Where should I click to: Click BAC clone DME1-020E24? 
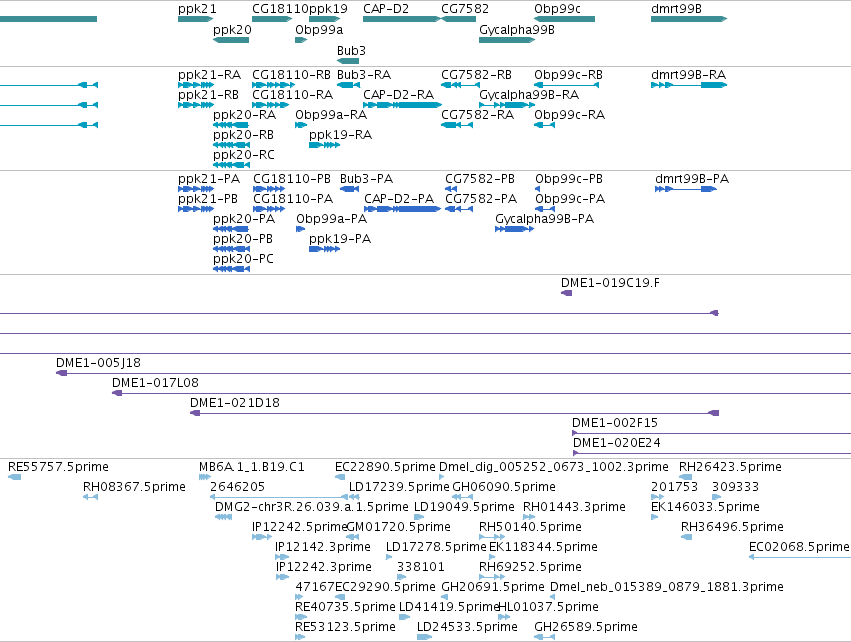pyautogui.click(x=712, y=453)
